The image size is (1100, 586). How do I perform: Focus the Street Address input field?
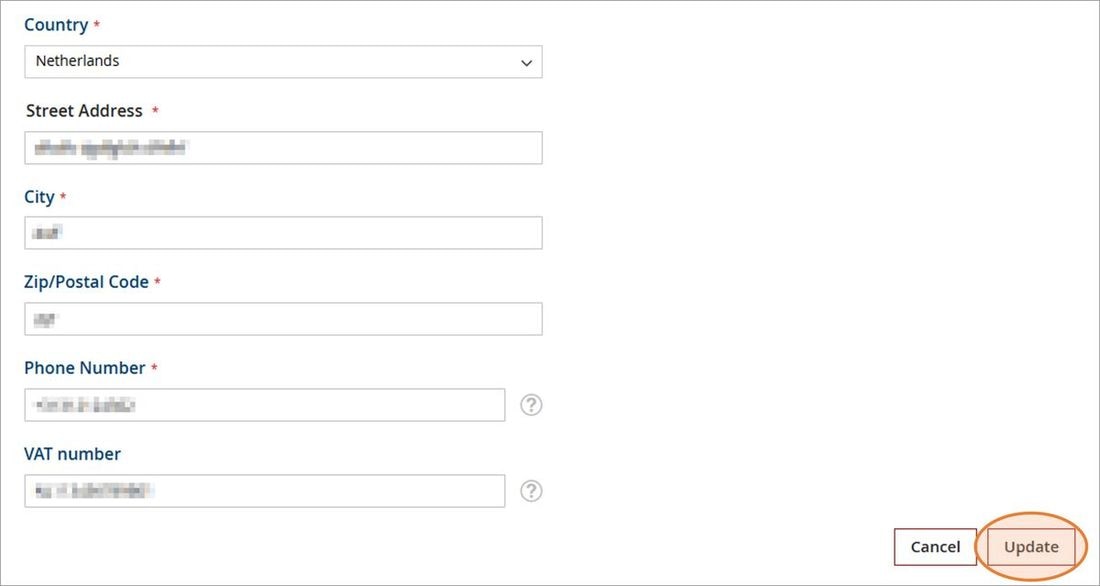click(283, 147)
